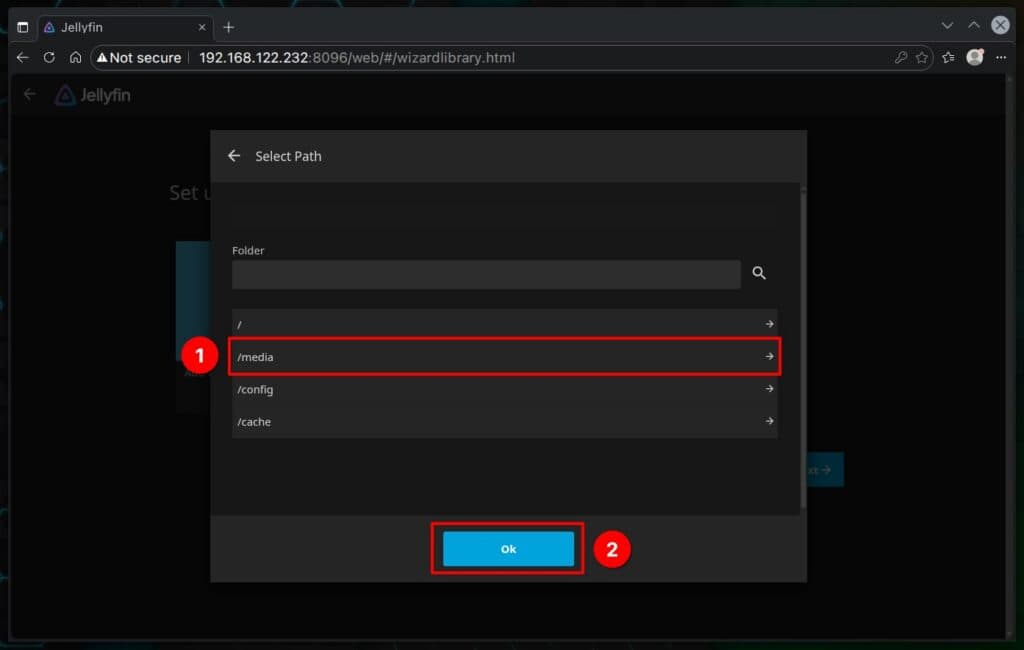Open the browser Favorites list icon
The width and height of the screenshot is (1024, 650).
tap(948, 58)
